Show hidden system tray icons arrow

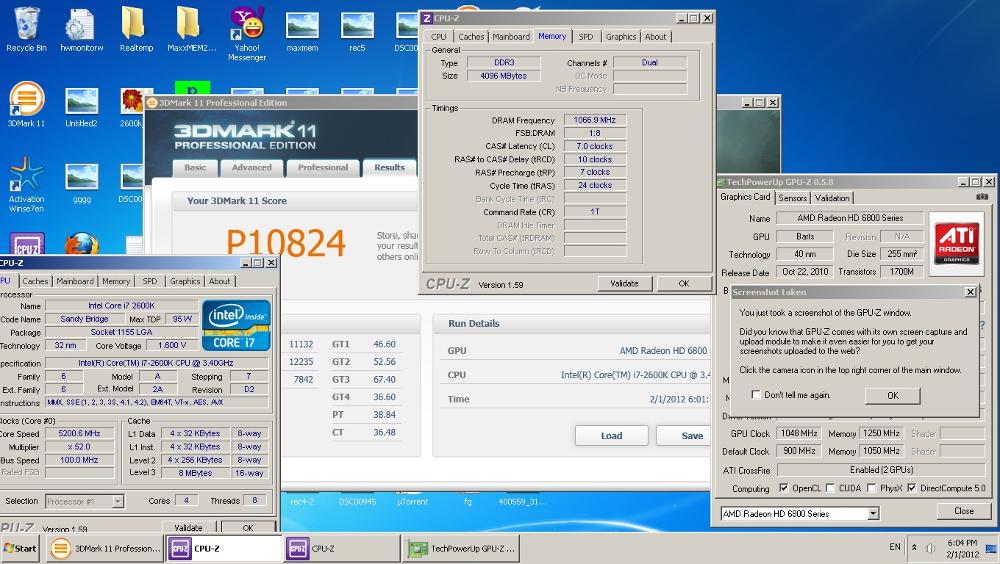(x=914, y=547)
